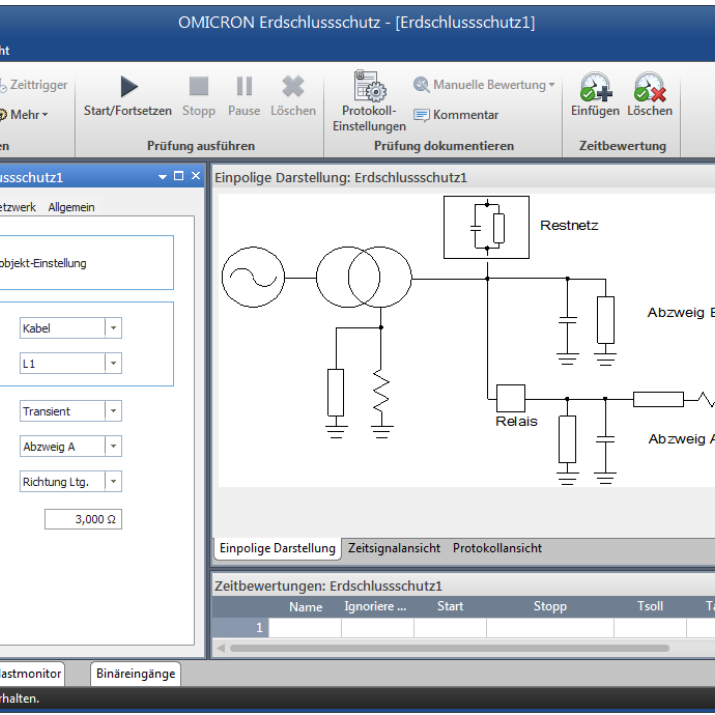This screenshot has width=715, height=715.
Task: Switch to the Zeitsignalansicht tab
Action: pos(394,548)
